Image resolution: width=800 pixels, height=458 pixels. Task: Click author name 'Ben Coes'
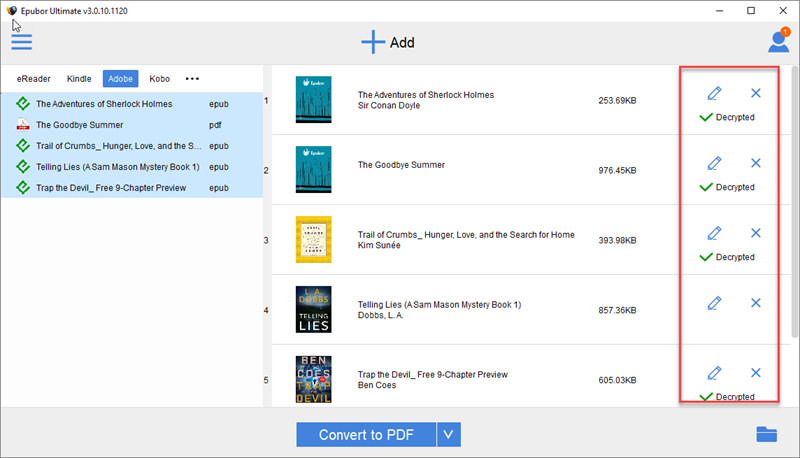377,385
